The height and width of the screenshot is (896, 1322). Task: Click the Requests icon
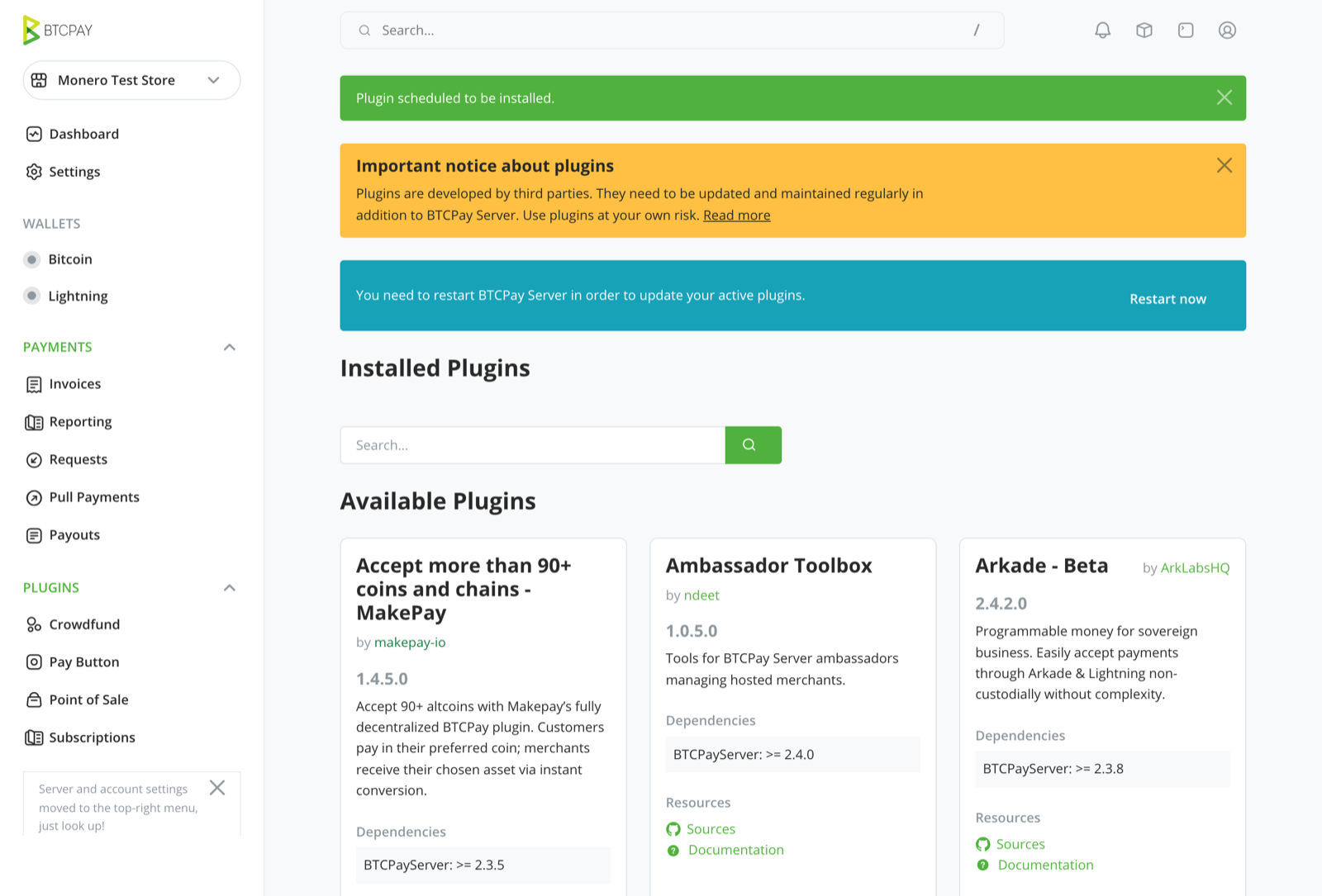click(34, 460)
